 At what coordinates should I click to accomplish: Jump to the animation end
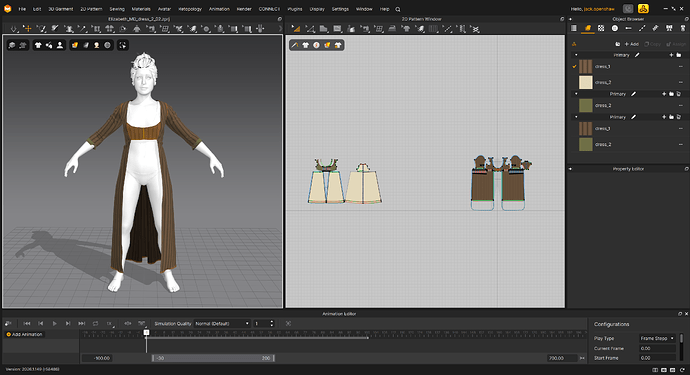(x=81, y=324)
